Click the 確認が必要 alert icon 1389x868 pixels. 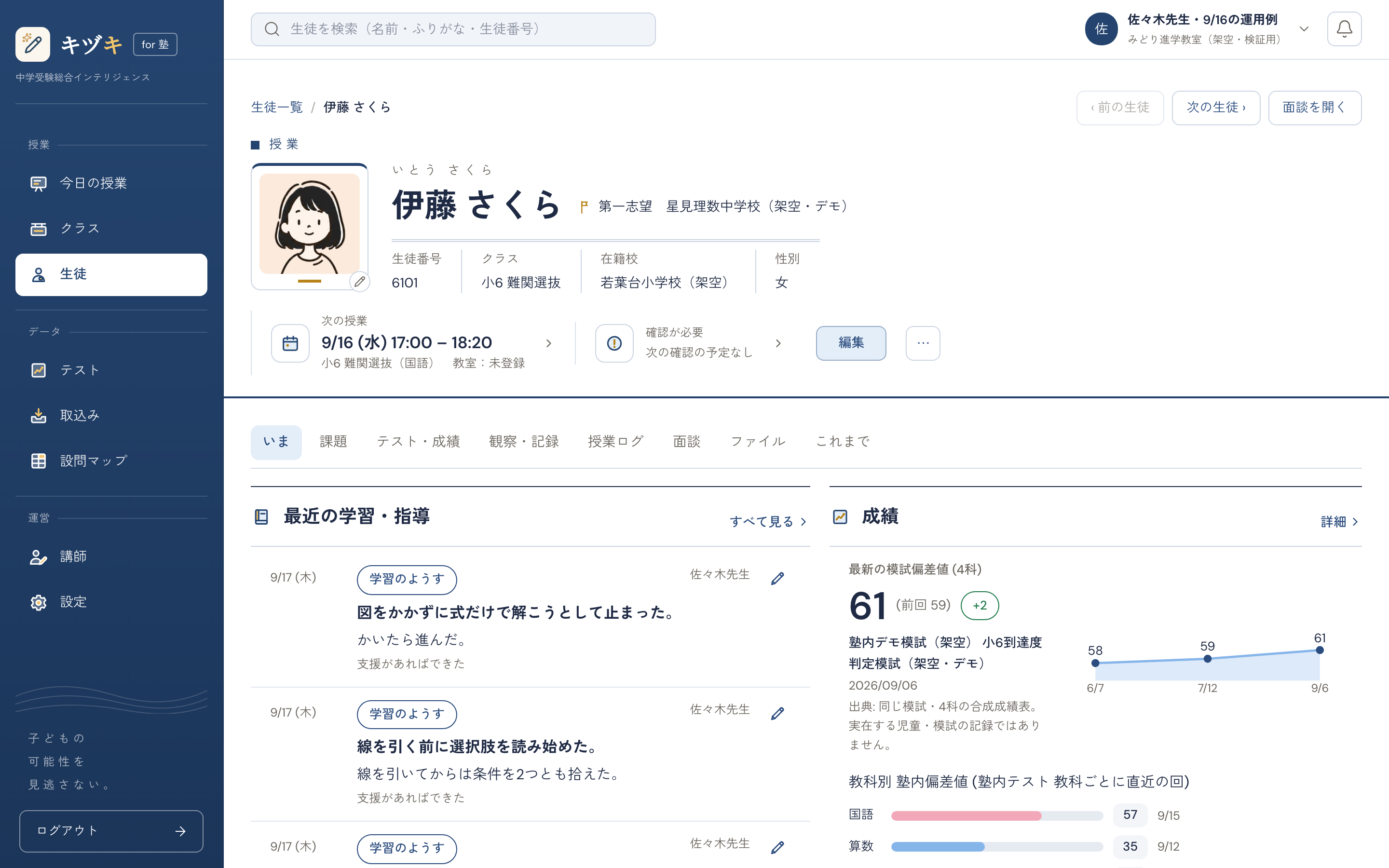[x=614, y=343]
